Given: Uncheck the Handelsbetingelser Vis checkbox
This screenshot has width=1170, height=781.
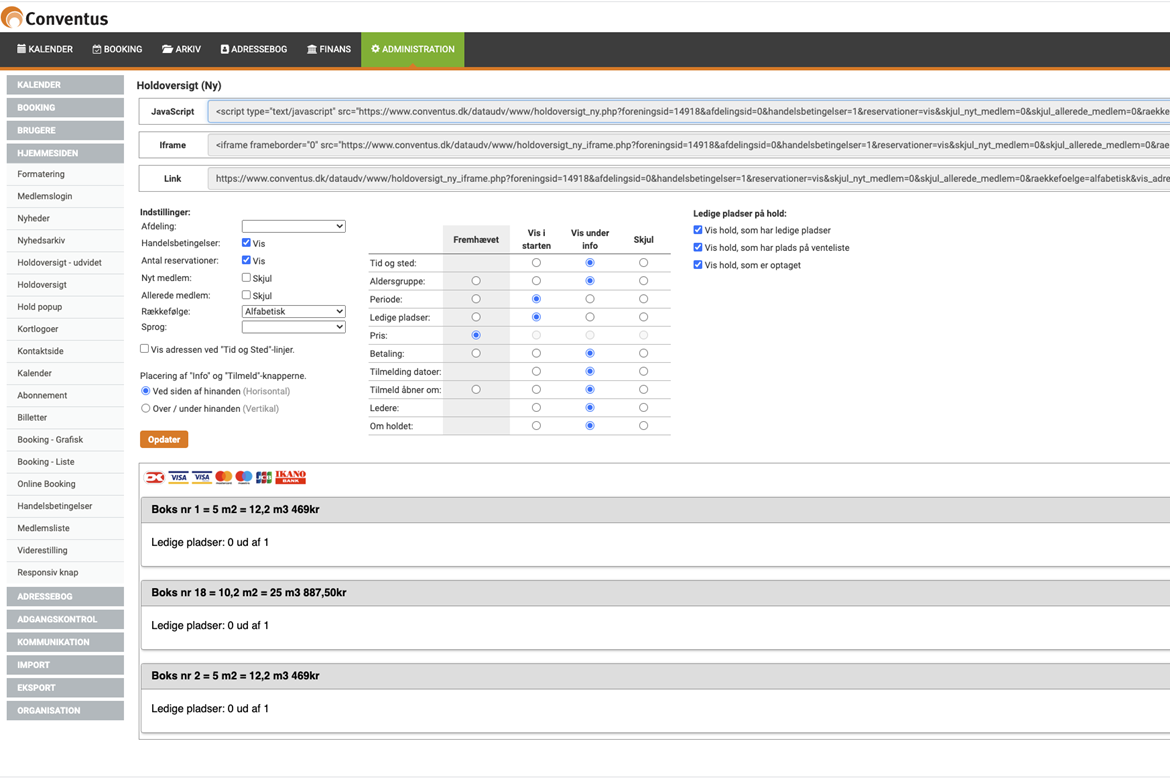Looking at the screenshot, I should (x=246, y=243).
